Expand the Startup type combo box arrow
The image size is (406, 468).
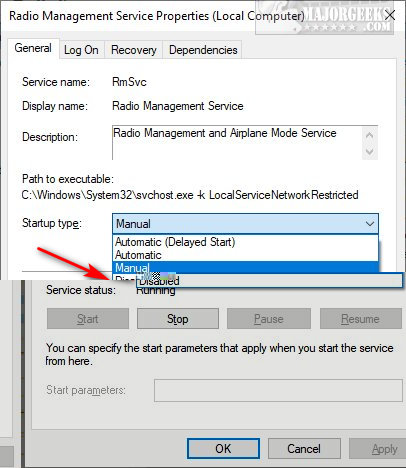coord(369,224)
